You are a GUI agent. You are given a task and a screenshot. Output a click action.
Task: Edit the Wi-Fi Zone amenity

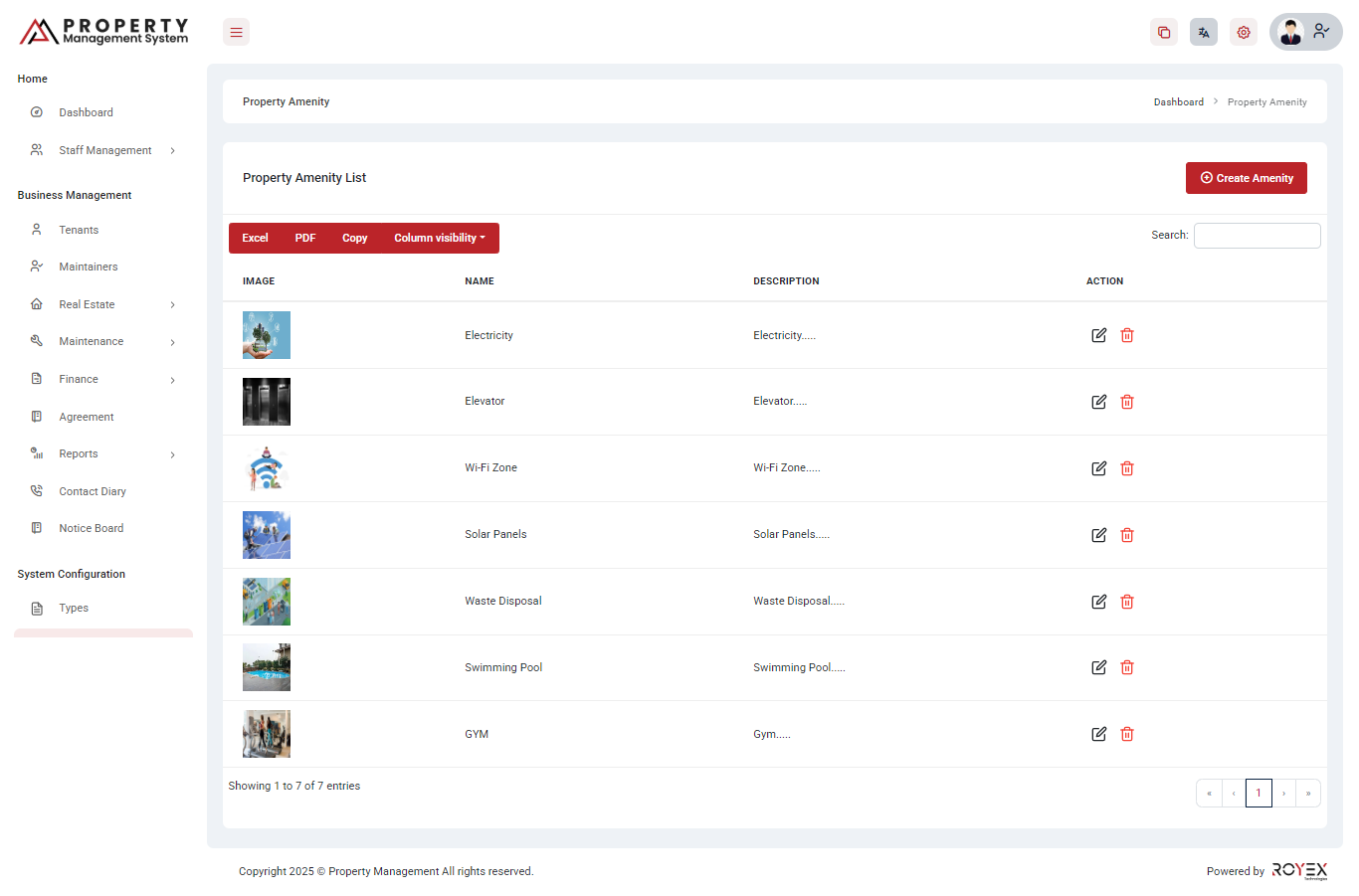(1098, 468)
